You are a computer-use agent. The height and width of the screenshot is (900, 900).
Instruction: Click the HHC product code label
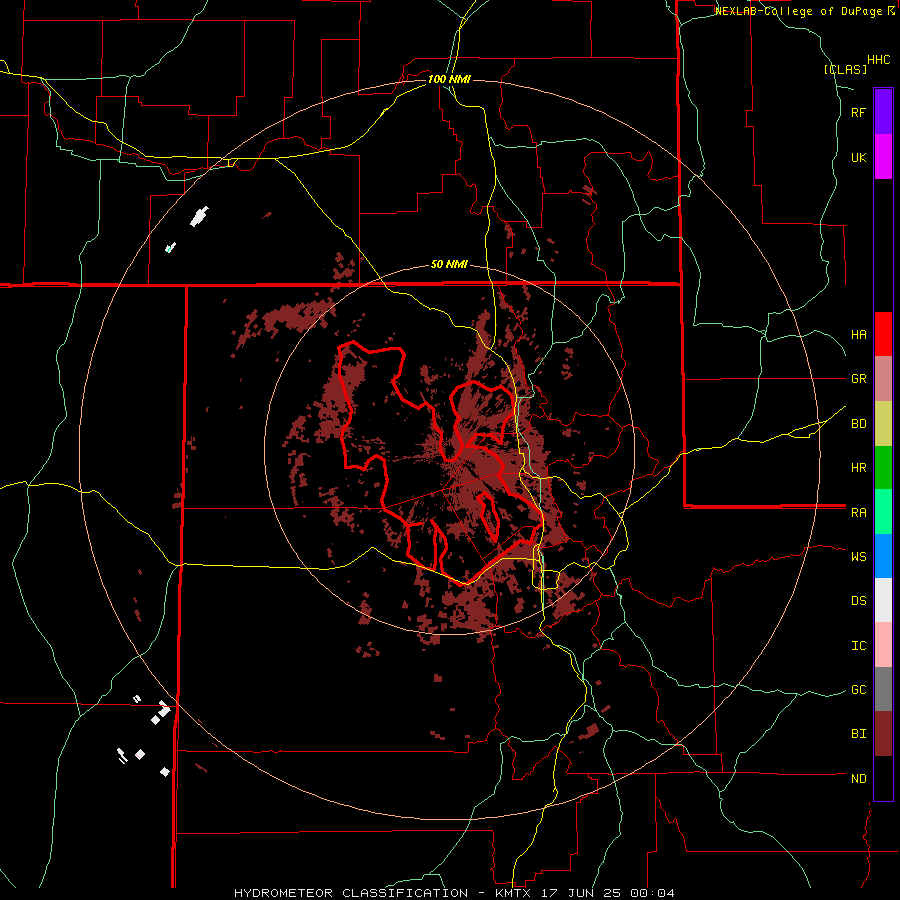pyautogui.click(x=879, y=60)
